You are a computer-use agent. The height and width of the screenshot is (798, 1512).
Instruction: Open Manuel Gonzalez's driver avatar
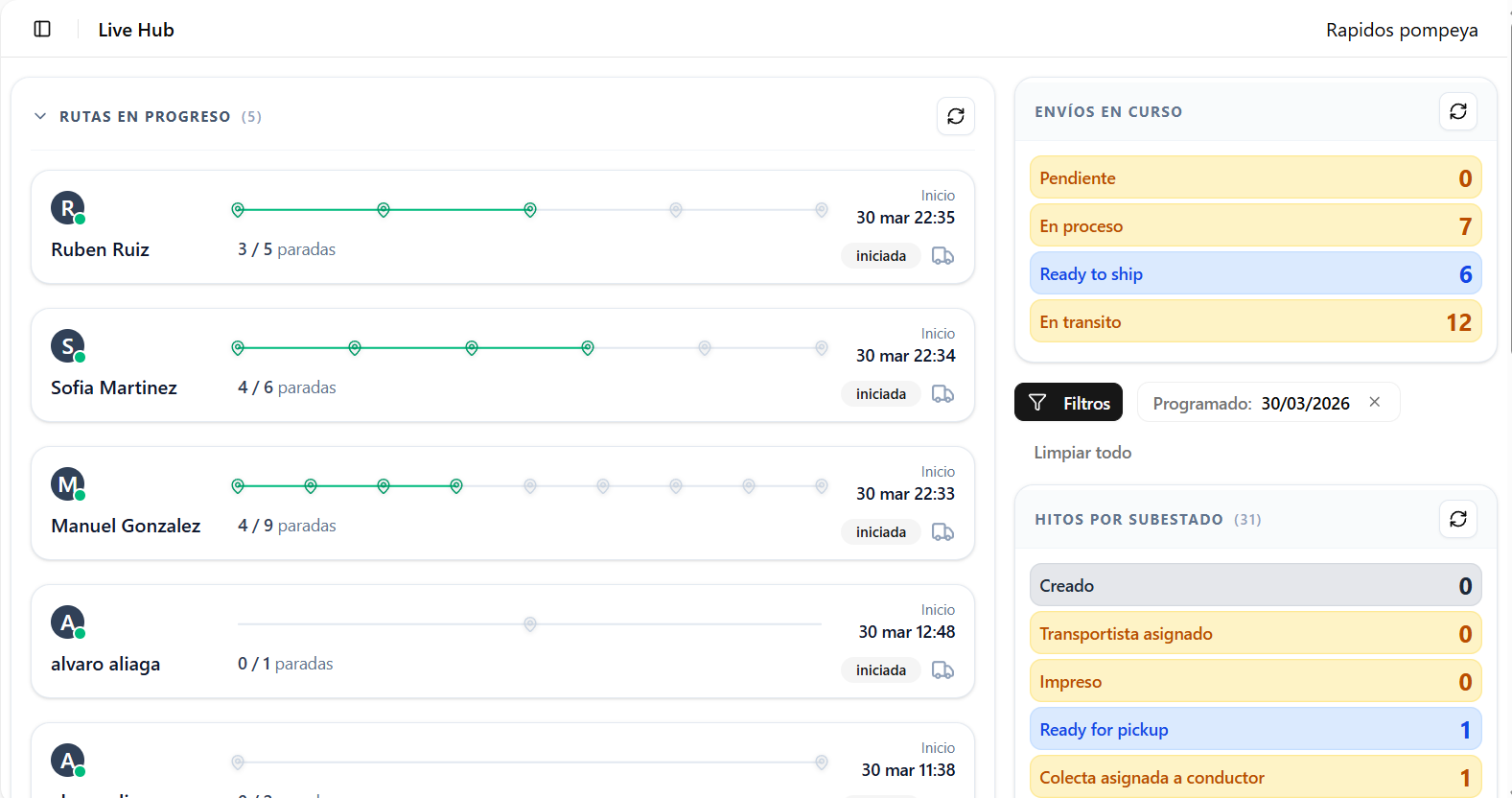click(x=67, y=484)
